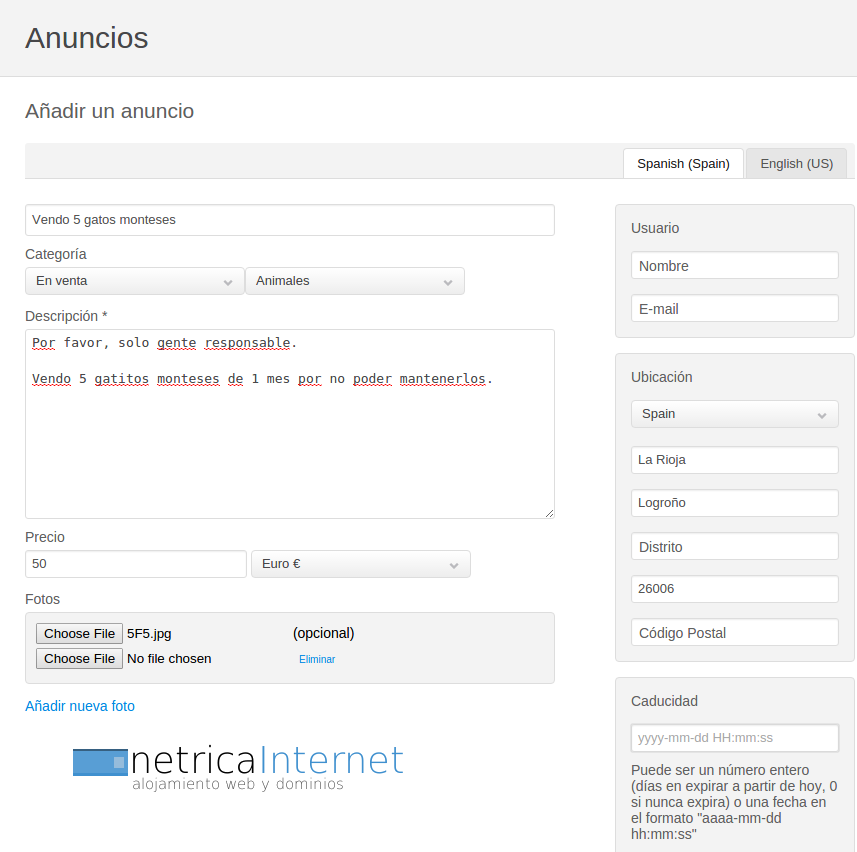
Task: Click the Caducidad date field
Action: (x=735, y=738)
